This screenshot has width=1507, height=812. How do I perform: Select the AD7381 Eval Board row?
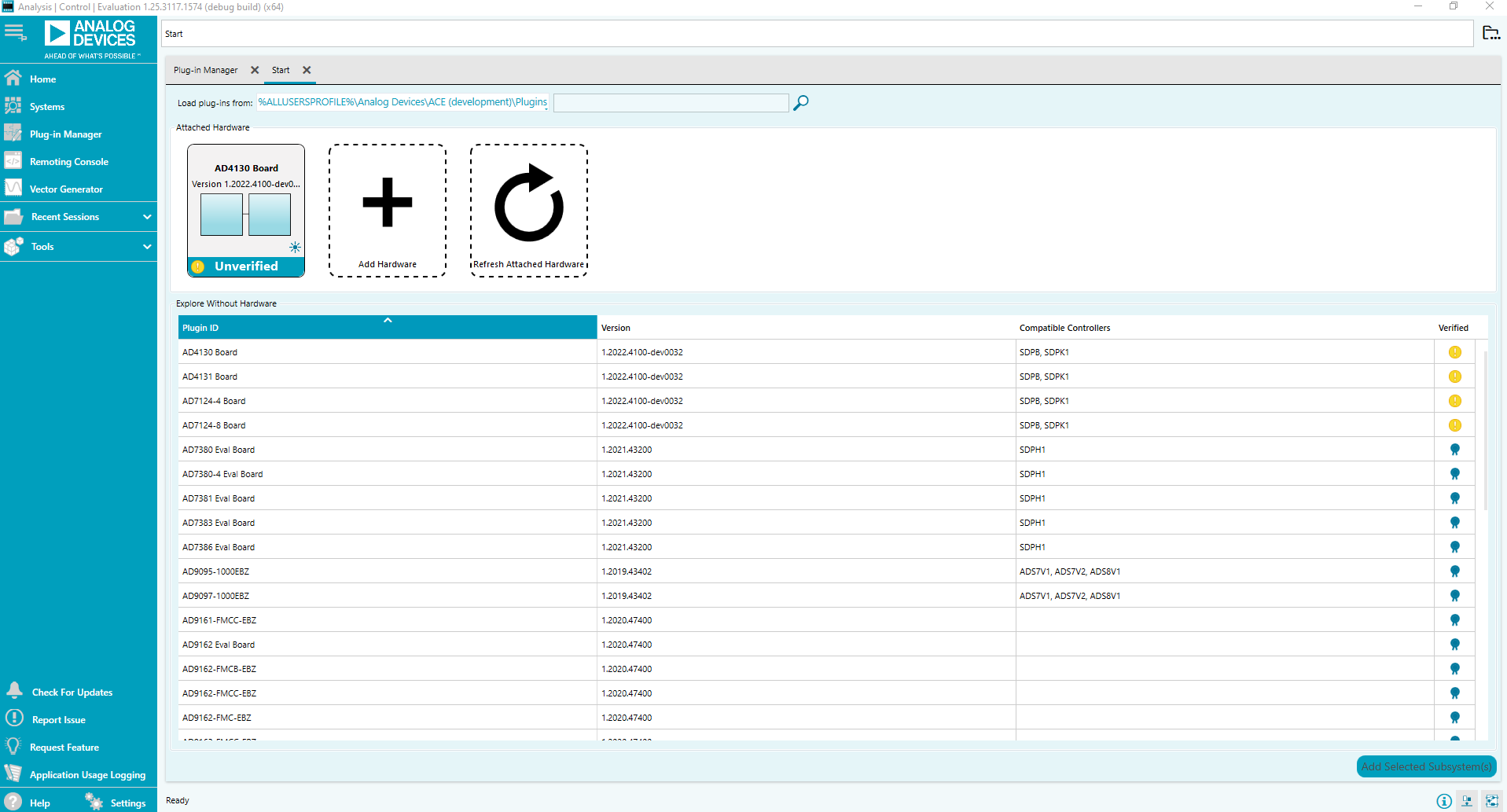[x=826, y=498]
